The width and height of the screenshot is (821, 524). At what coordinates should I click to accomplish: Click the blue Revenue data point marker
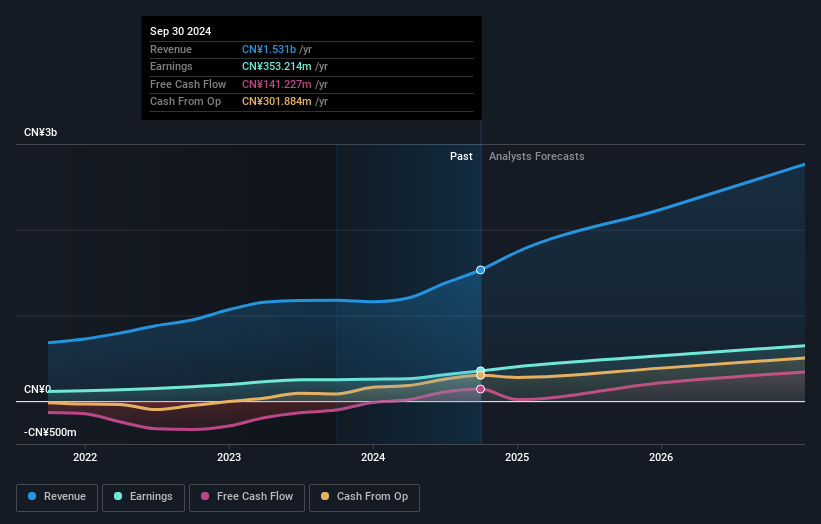(x=481, y=270)
